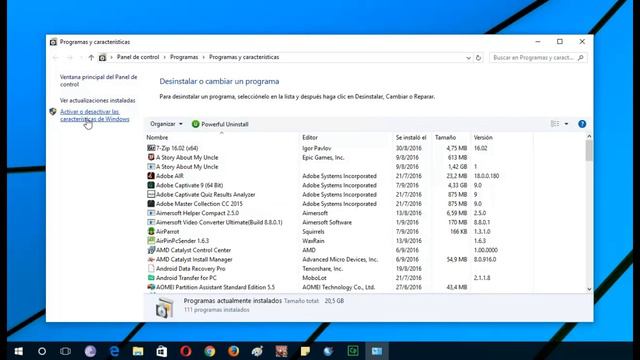Click the Tenorshare, Inc. editor cell
The height and width of the screenshot is (360, 640).
322,269
